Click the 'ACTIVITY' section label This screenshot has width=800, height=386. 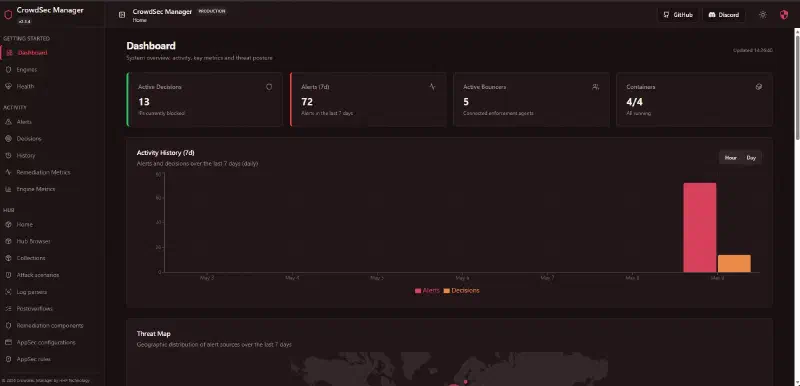15,108
